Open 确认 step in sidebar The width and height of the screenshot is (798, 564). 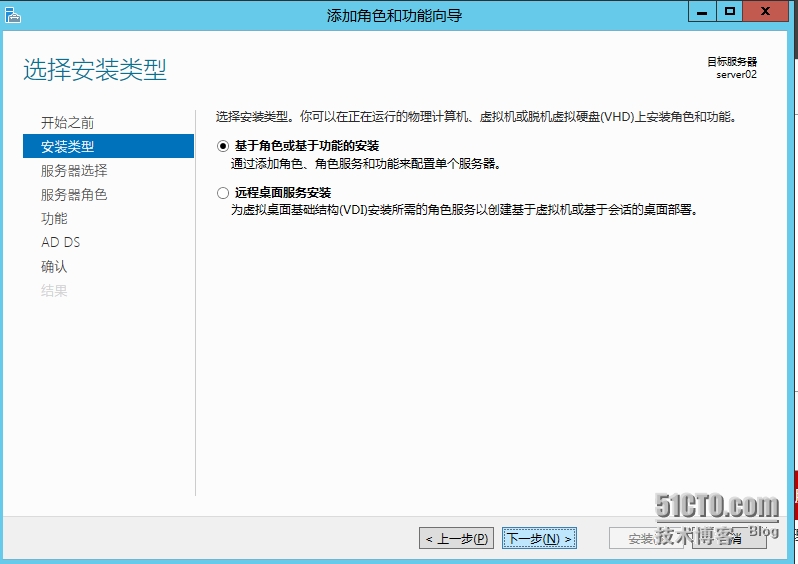point(54,266)
